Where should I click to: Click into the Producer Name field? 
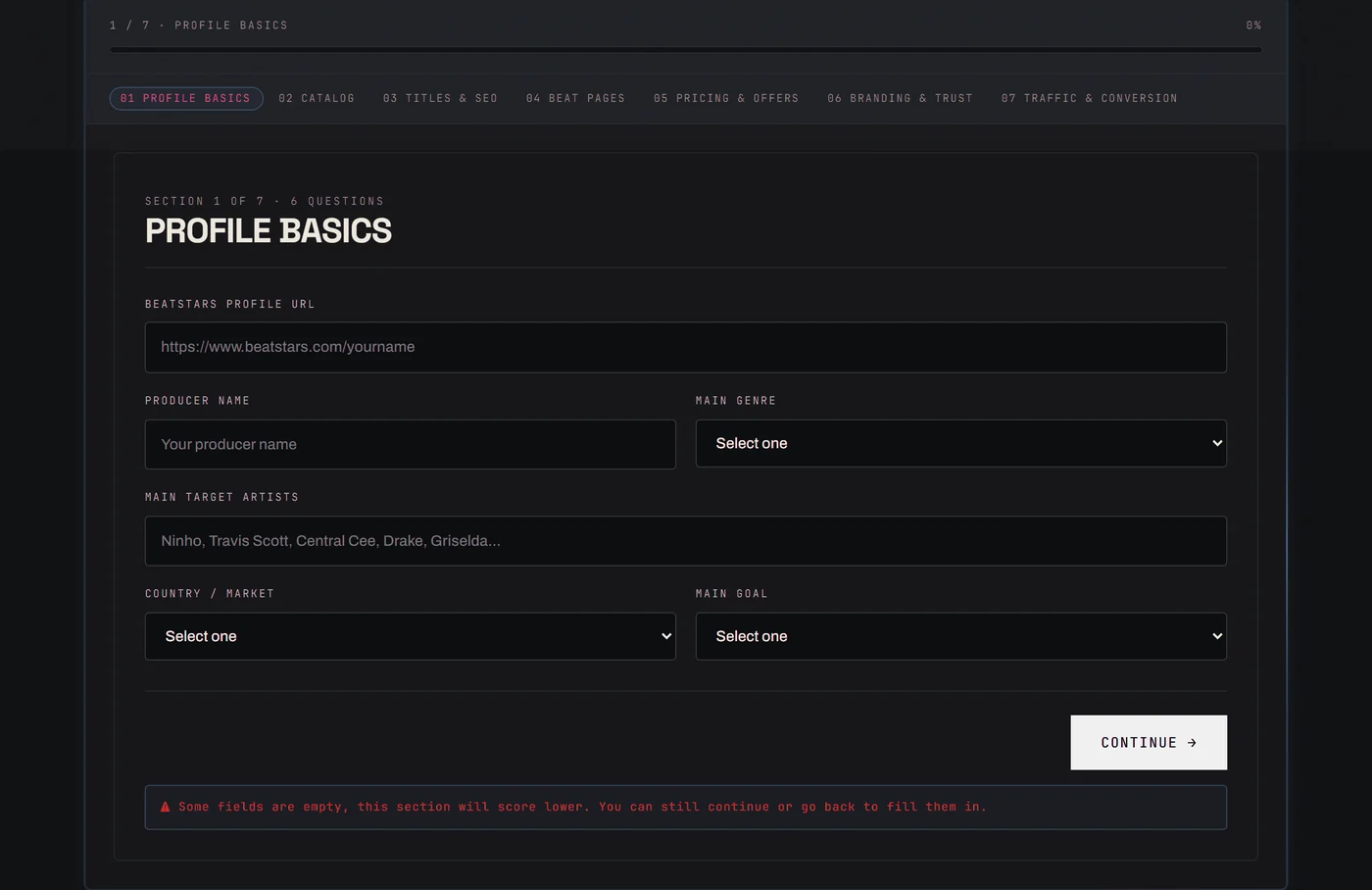(411, 444)
